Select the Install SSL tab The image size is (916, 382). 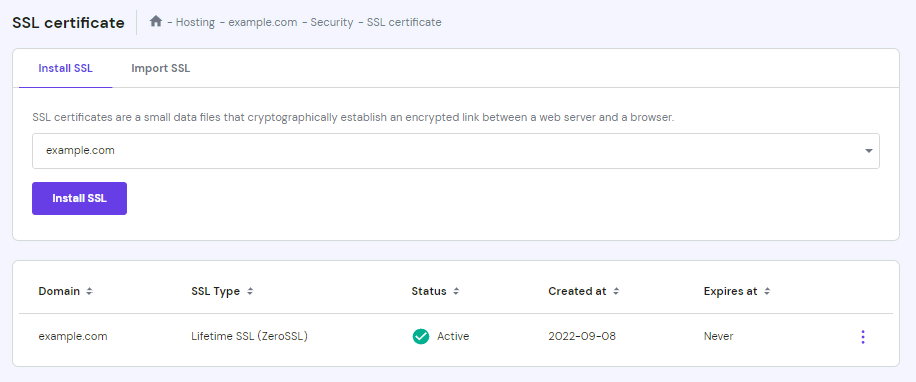coord(65,68)
